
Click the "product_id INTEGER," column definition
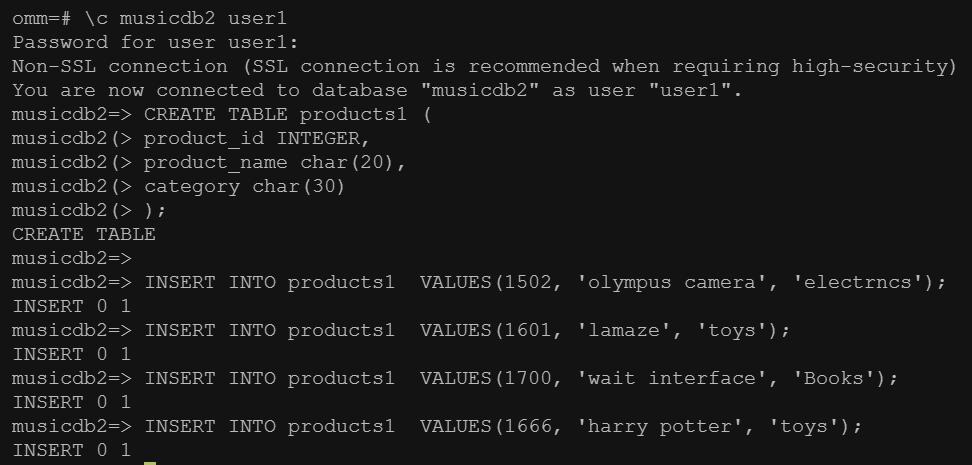click(x=257, y=138)
